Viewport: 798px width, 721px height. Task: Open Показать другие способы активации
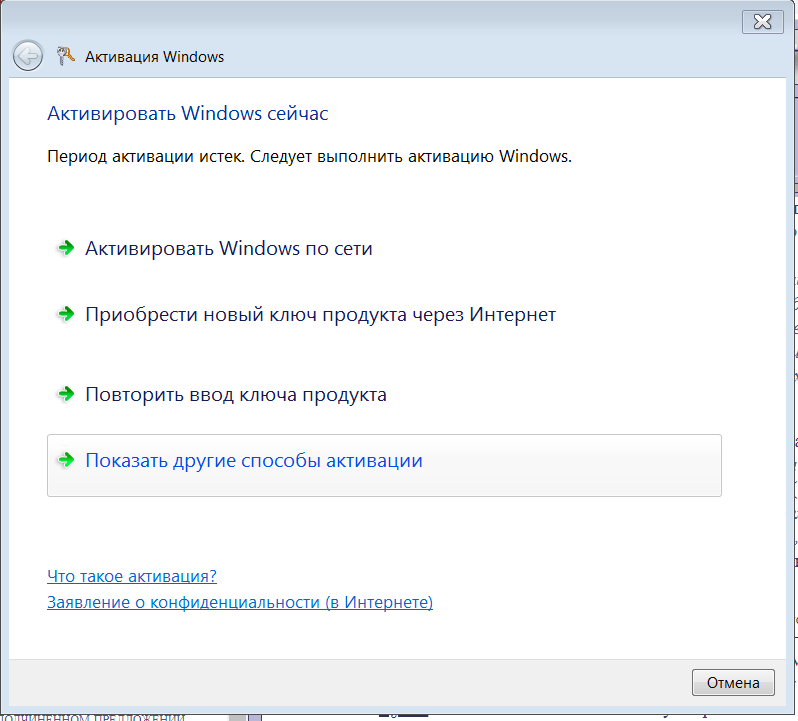click(384, 466)
